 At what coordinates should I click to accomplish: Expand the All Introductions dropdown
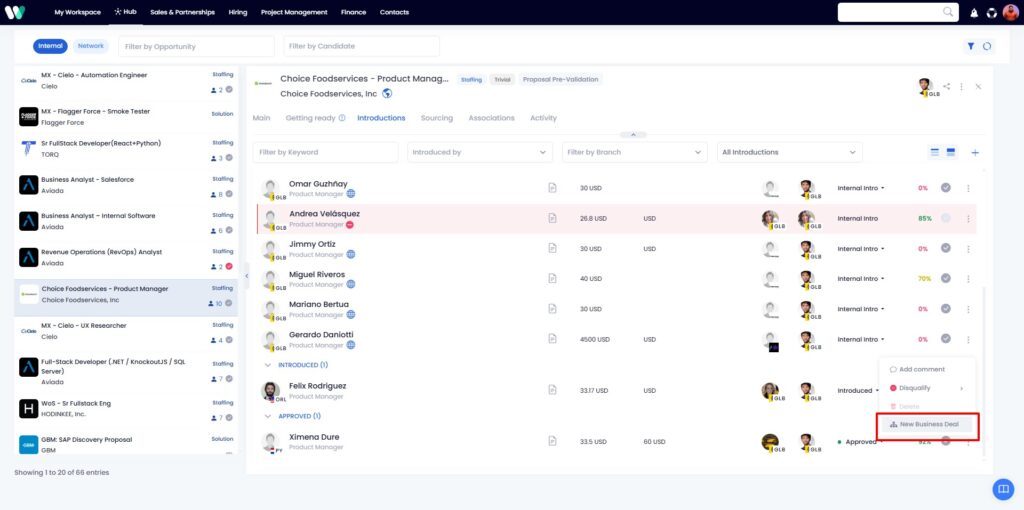(x=790, y=152)
